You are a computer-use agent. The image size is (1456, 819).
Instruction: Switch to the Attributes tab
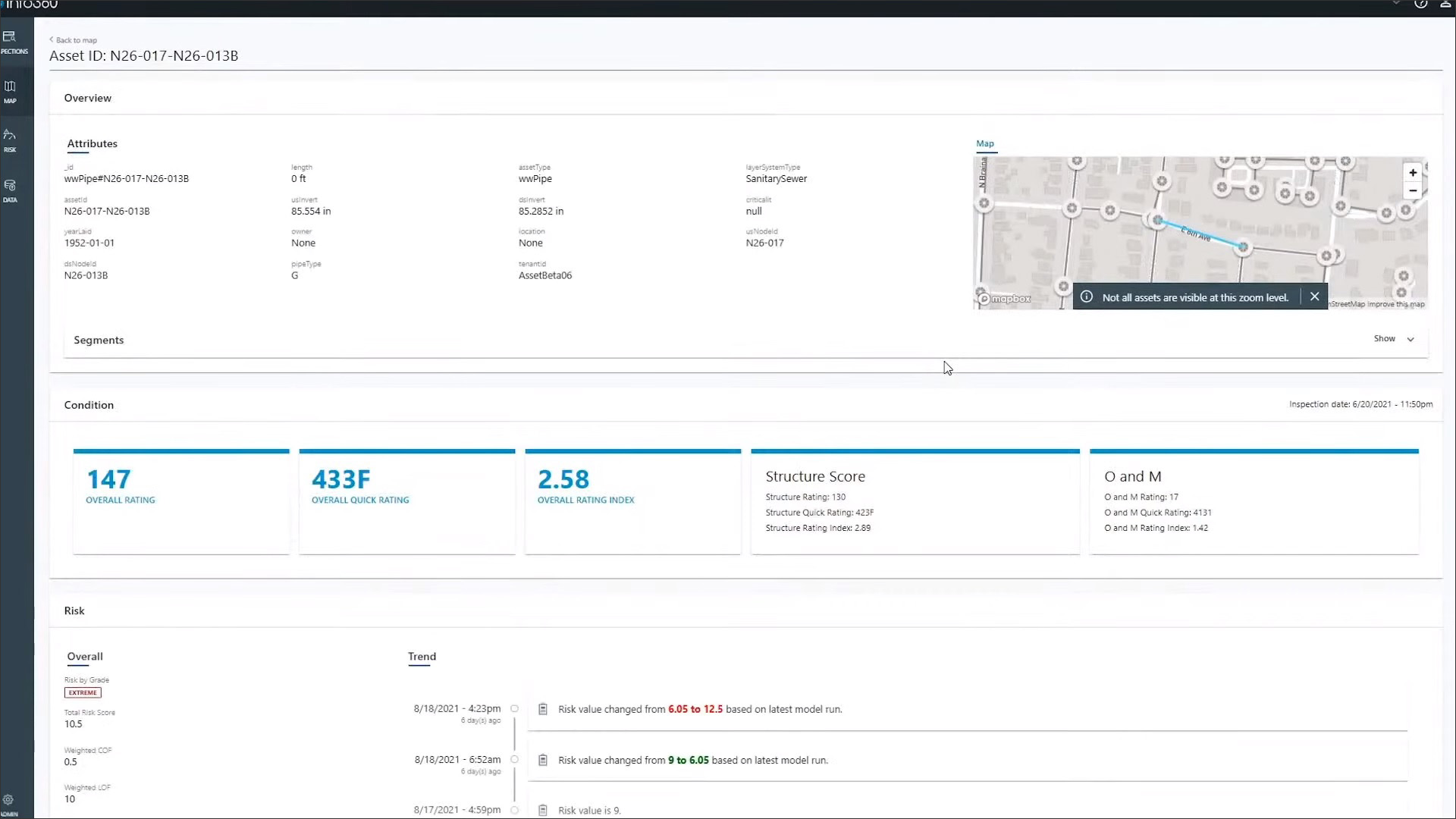92,143
